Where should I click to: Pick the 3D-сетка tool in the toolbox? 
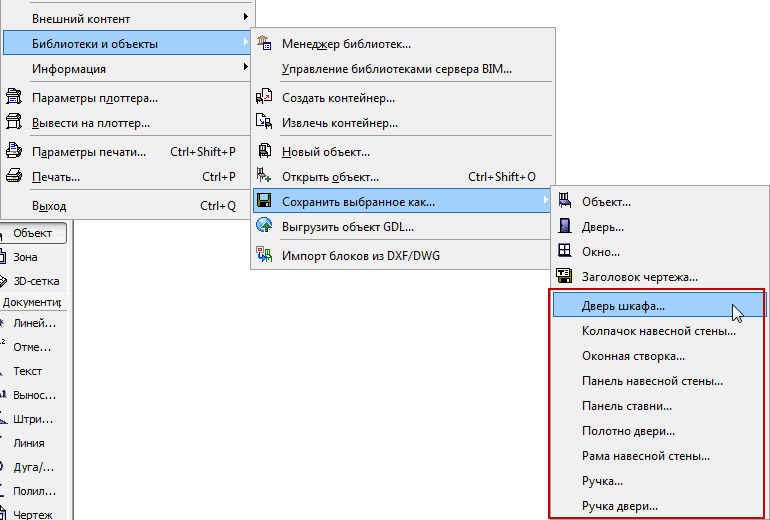[36, 281]
